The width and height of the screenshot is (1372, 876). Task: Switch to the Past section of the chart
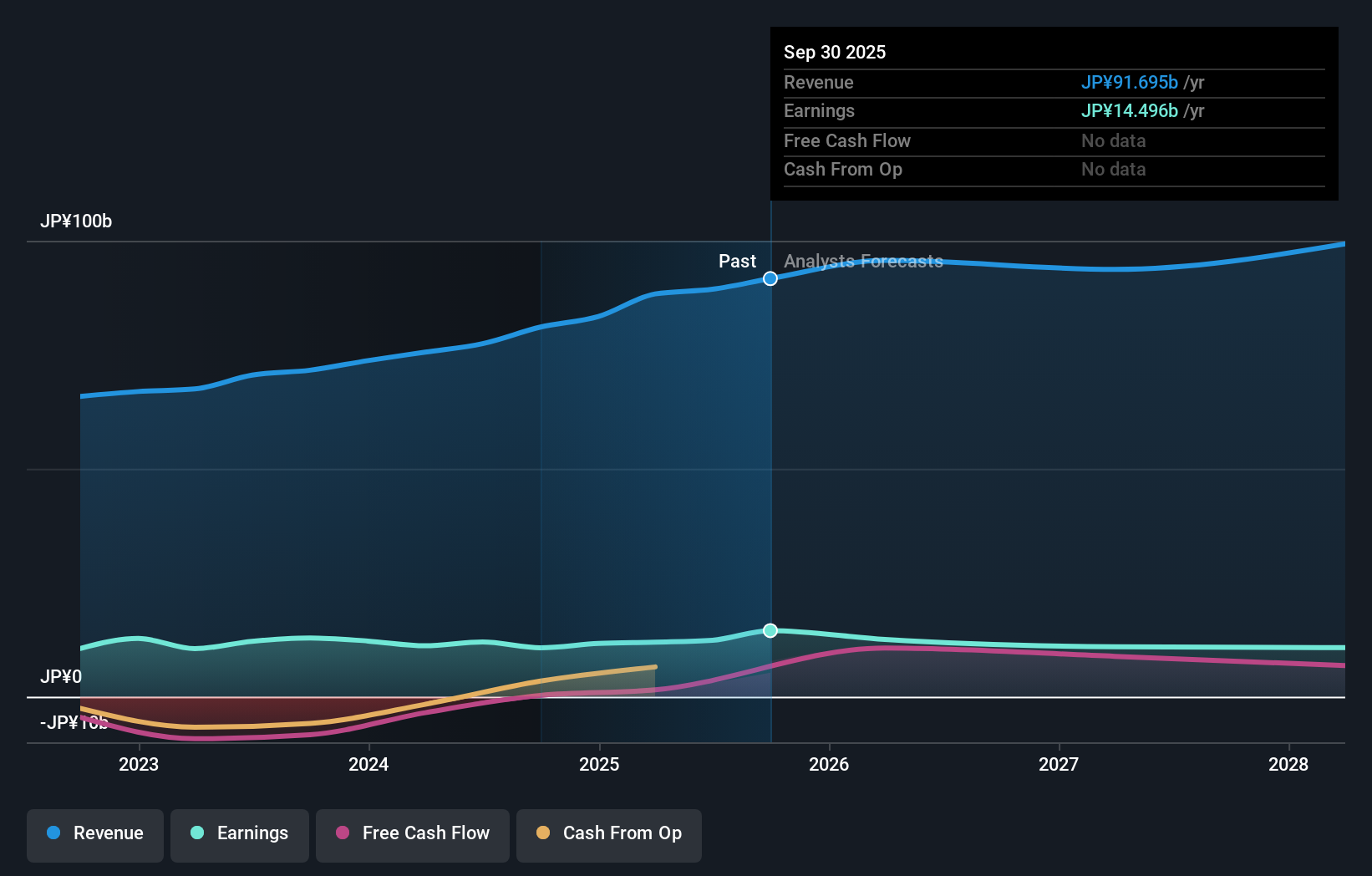737,262
